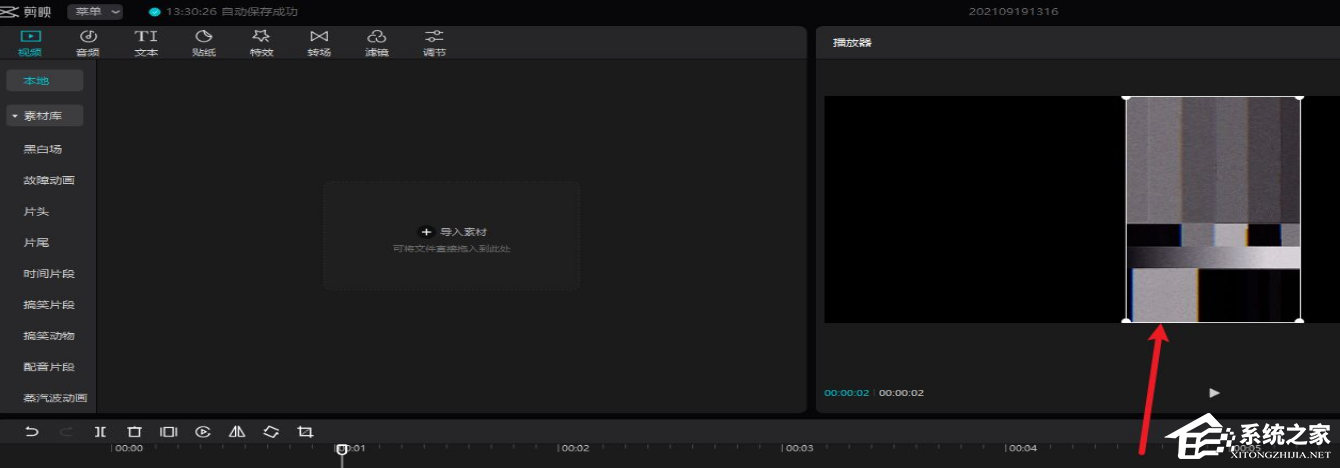Screen dimensions: 1340x468
Task: Click the auto-save status check icon
Action: (x=154, y=12)
